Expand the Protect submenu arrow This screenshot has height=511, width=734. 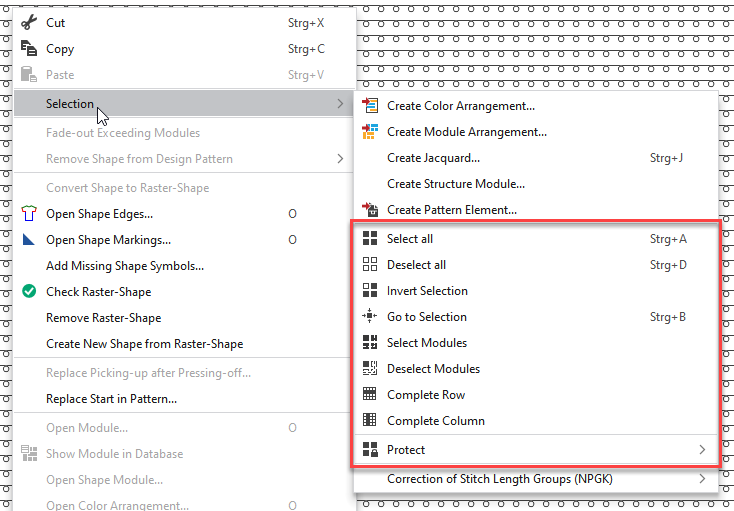[x=702, y=450]
